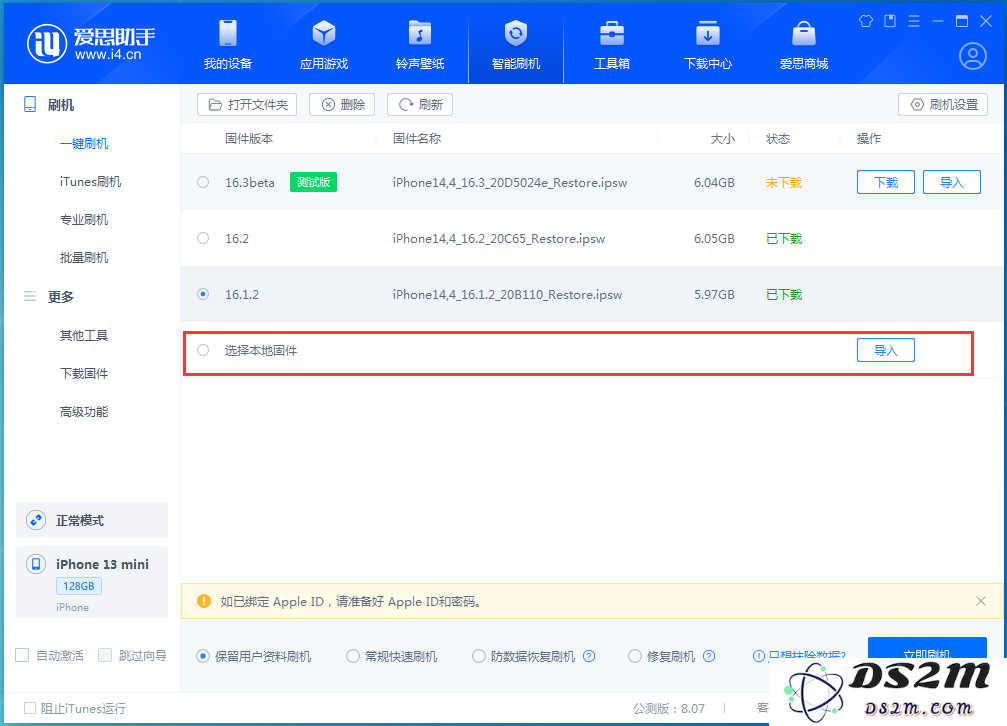Select the 16.3beta firmware radio button
This screenshot has height=726, width=1007.
[203, 182]
